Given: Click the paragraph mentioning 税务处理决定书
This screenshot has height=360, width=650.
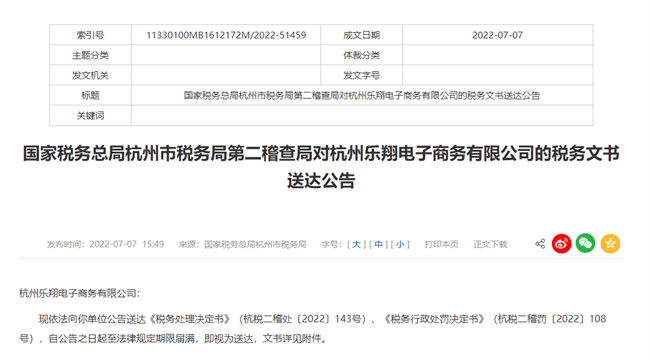Looking at the screenshot, I should [313, 329].
